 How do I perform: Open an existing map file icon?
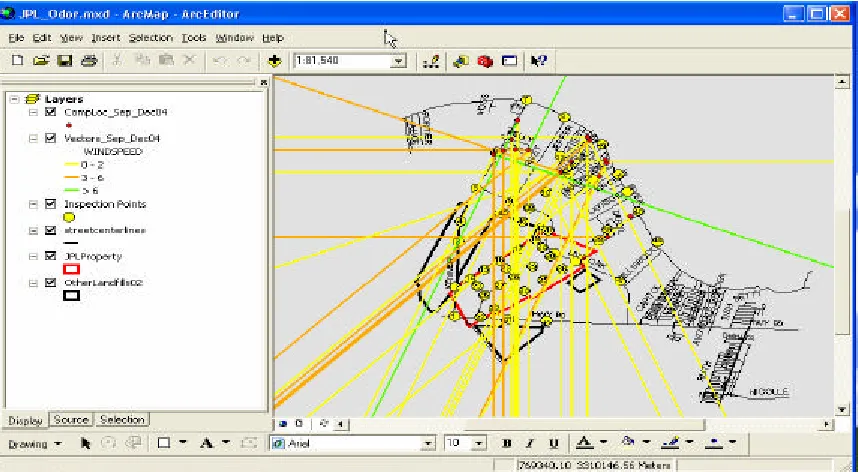click(41, 61)
